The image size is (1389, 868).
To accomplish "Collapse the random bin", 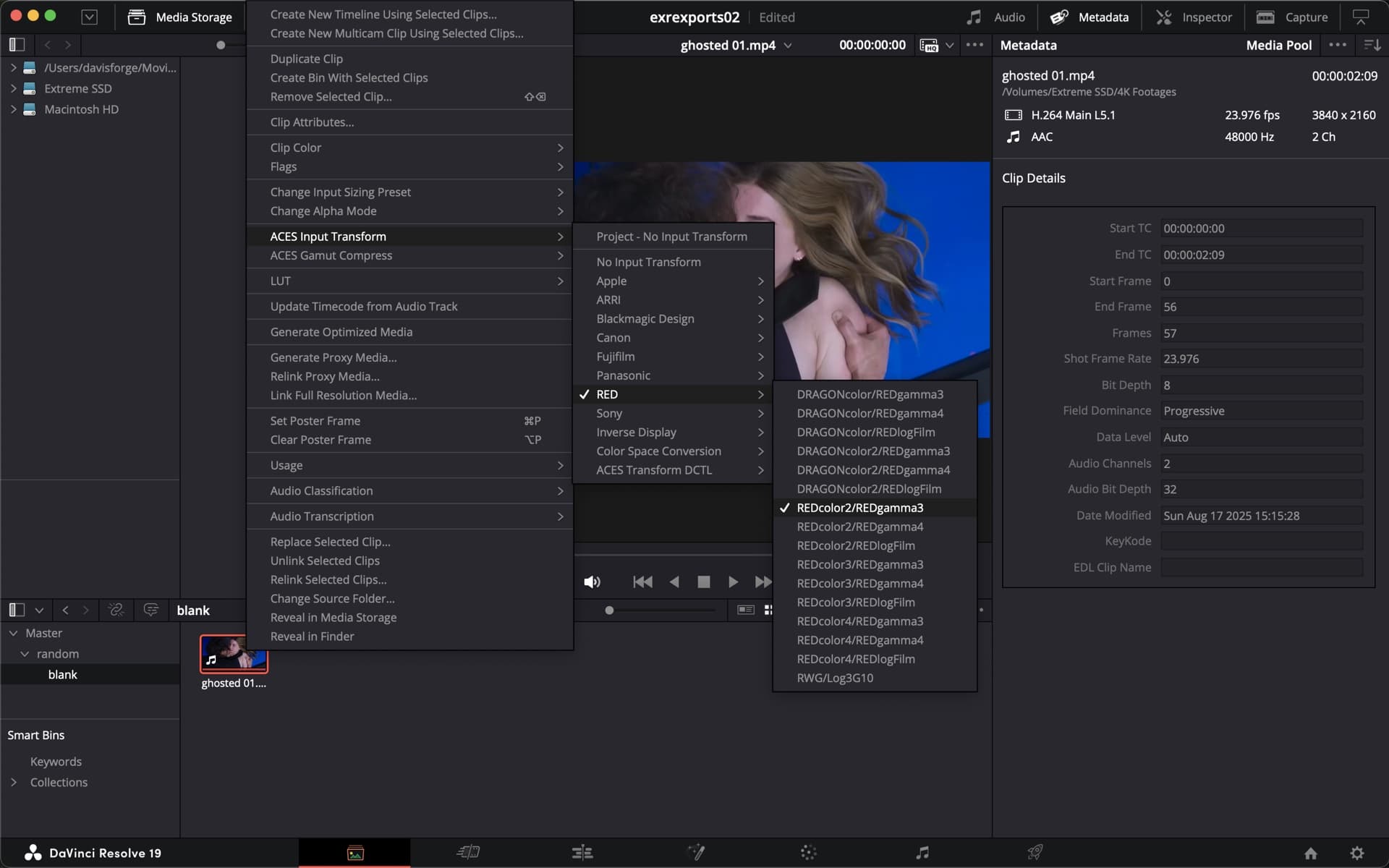I will (x=25, y=654).
